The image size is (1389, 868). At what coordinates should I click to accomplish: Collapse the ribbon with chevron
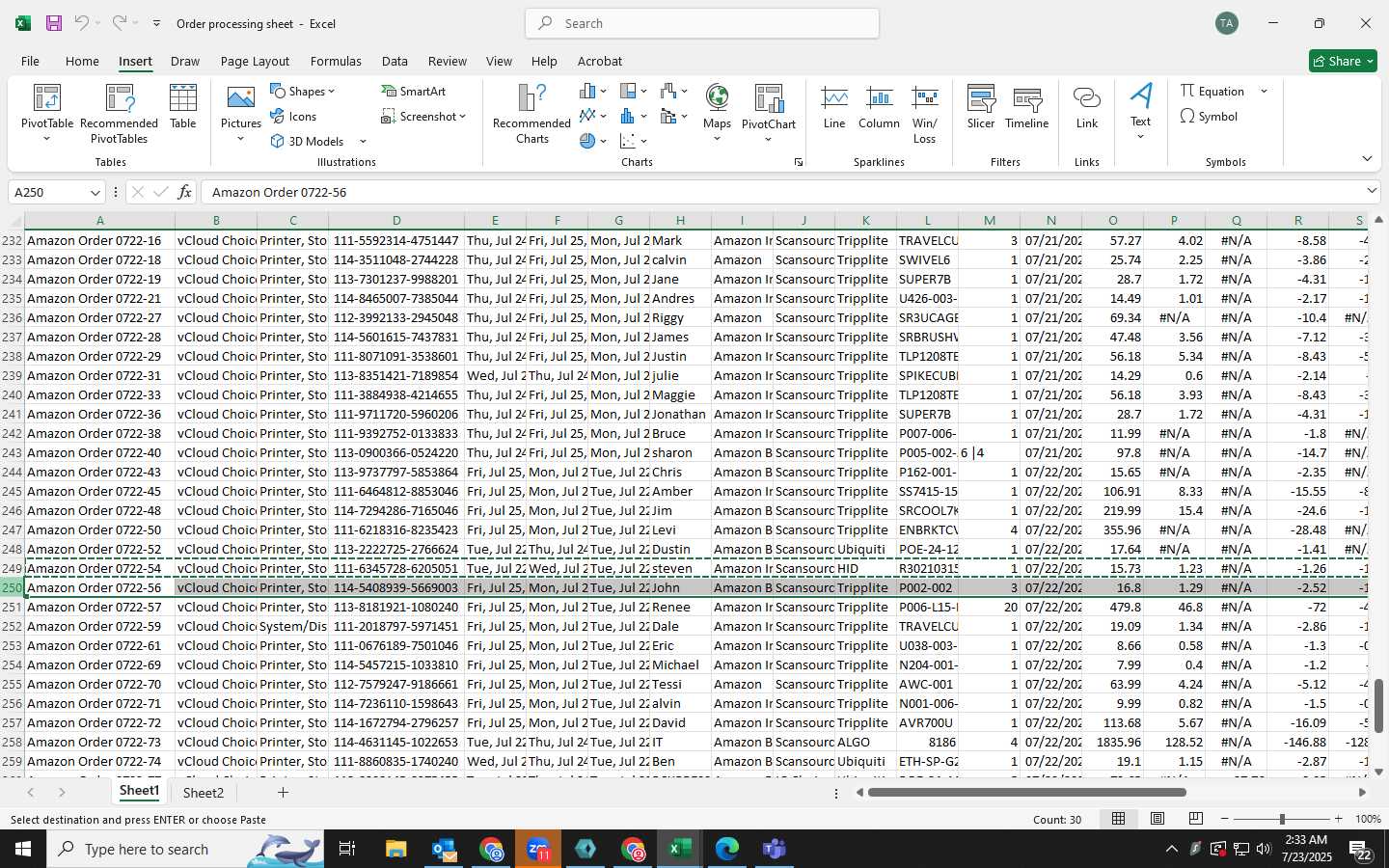coord(1367,158)
